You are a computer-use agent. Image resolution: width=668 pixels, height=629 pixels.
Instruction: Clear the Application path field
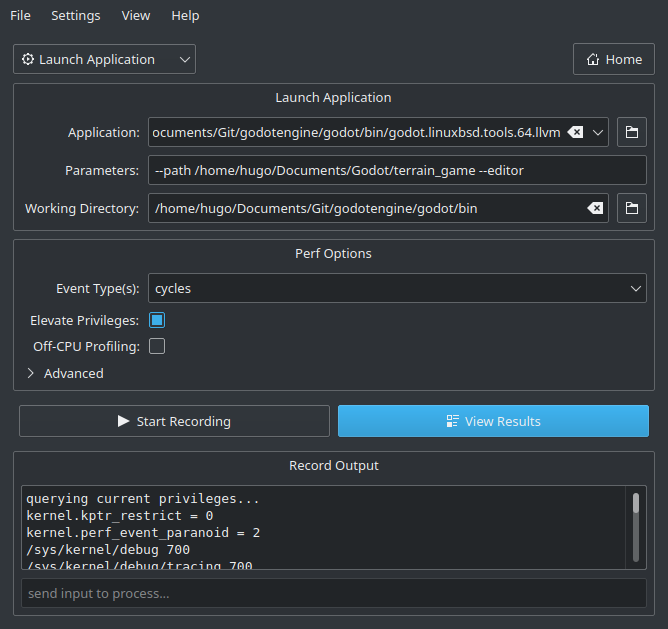pos(576,132)
